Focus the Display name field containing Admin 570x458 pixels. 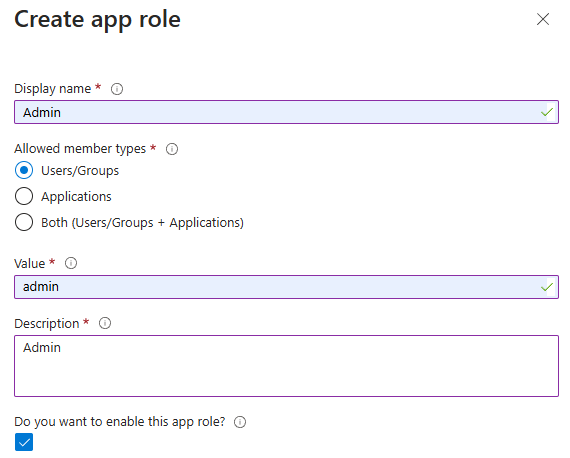(x=286, y=112)
